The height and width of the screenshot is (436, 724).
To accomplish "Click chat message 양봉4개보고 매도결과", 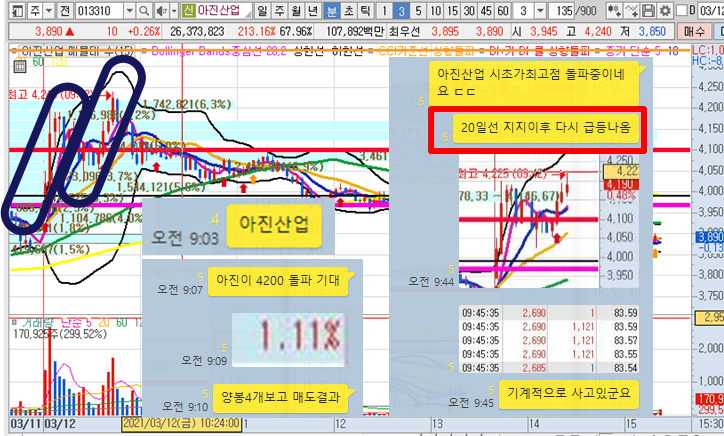I will (x=280, y=398).
